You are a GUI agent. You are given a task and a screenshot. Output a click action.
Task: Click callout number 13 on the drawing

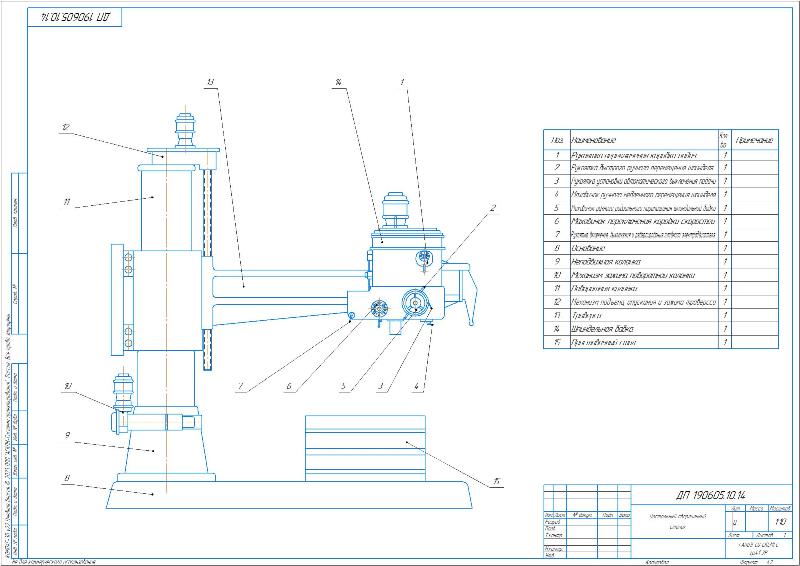coord(211,82)
